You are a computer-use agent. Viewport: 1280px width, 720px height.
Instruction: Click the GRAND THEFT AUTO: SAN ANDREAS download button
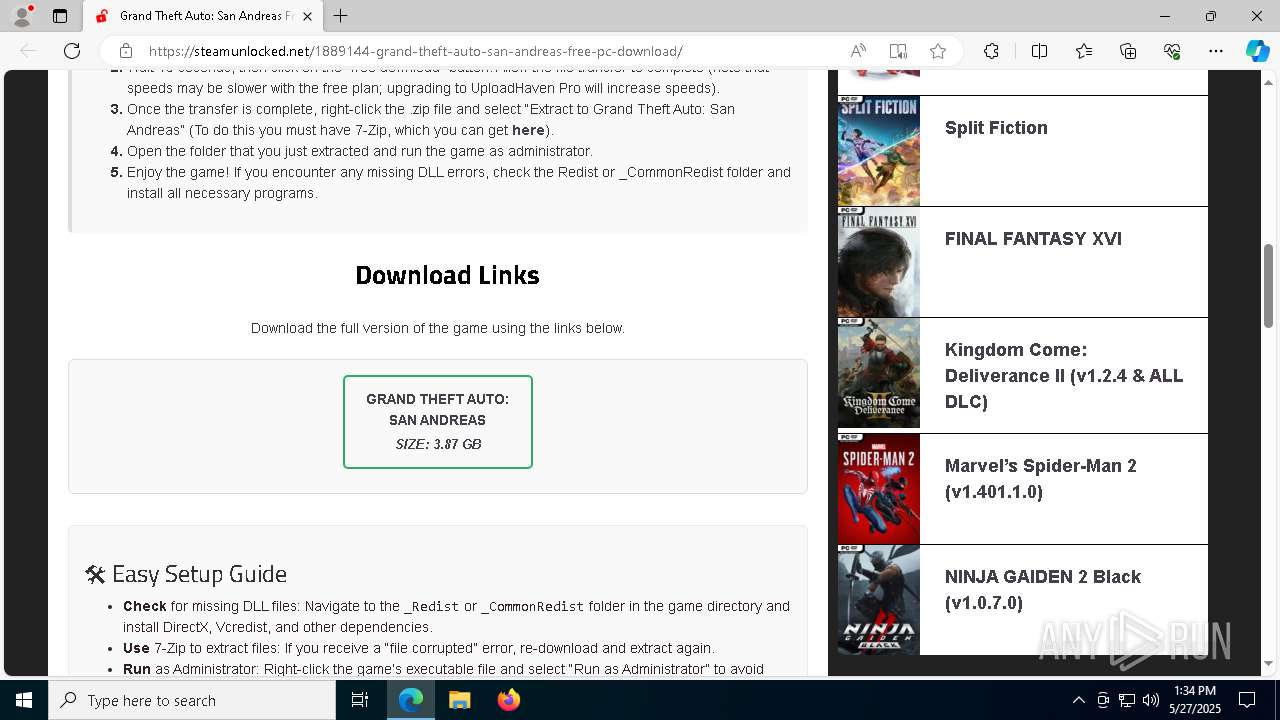(x=438, y=422)
